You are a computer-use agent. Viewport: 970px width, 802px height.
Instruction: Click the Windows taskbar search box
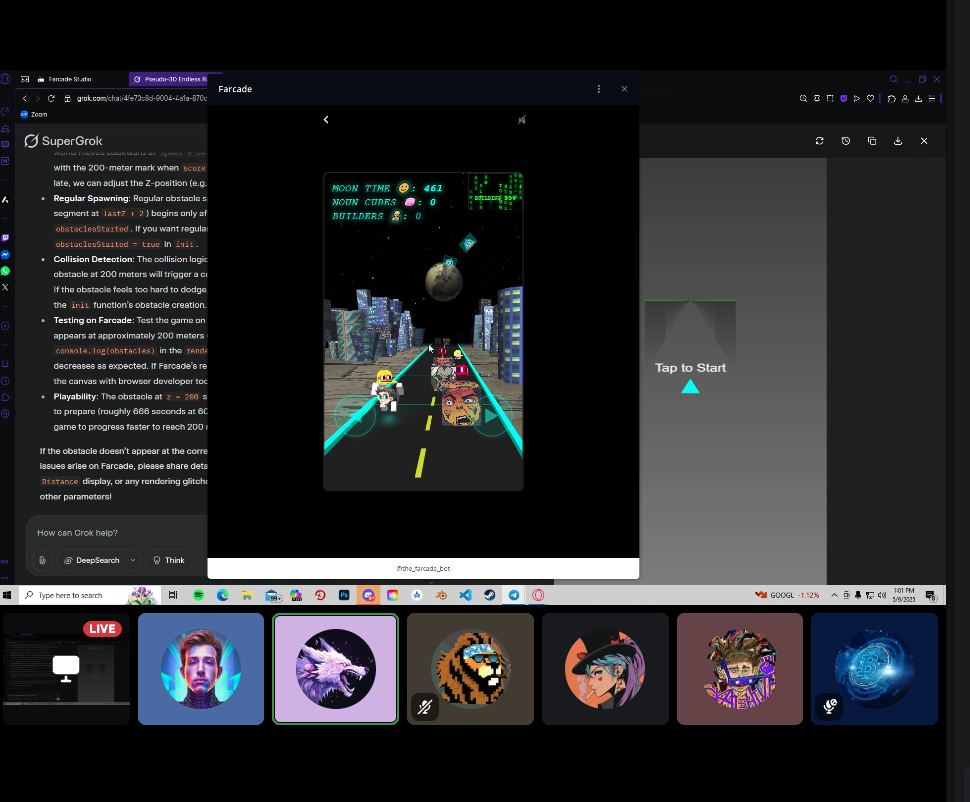pos(90,595)
